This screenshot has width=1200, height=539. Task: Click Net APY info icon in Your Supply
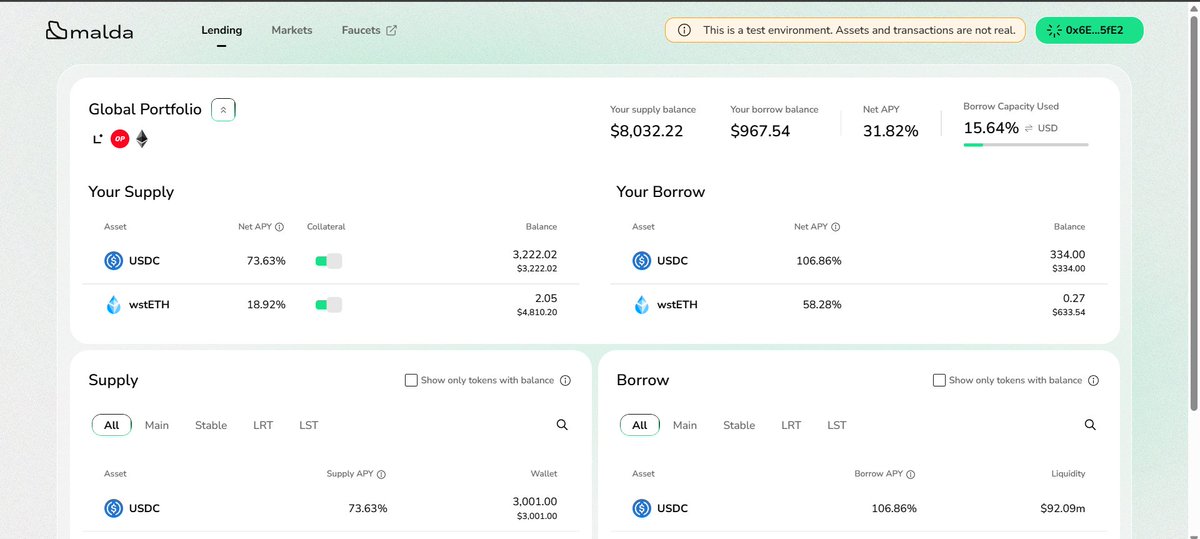(279, 227)
